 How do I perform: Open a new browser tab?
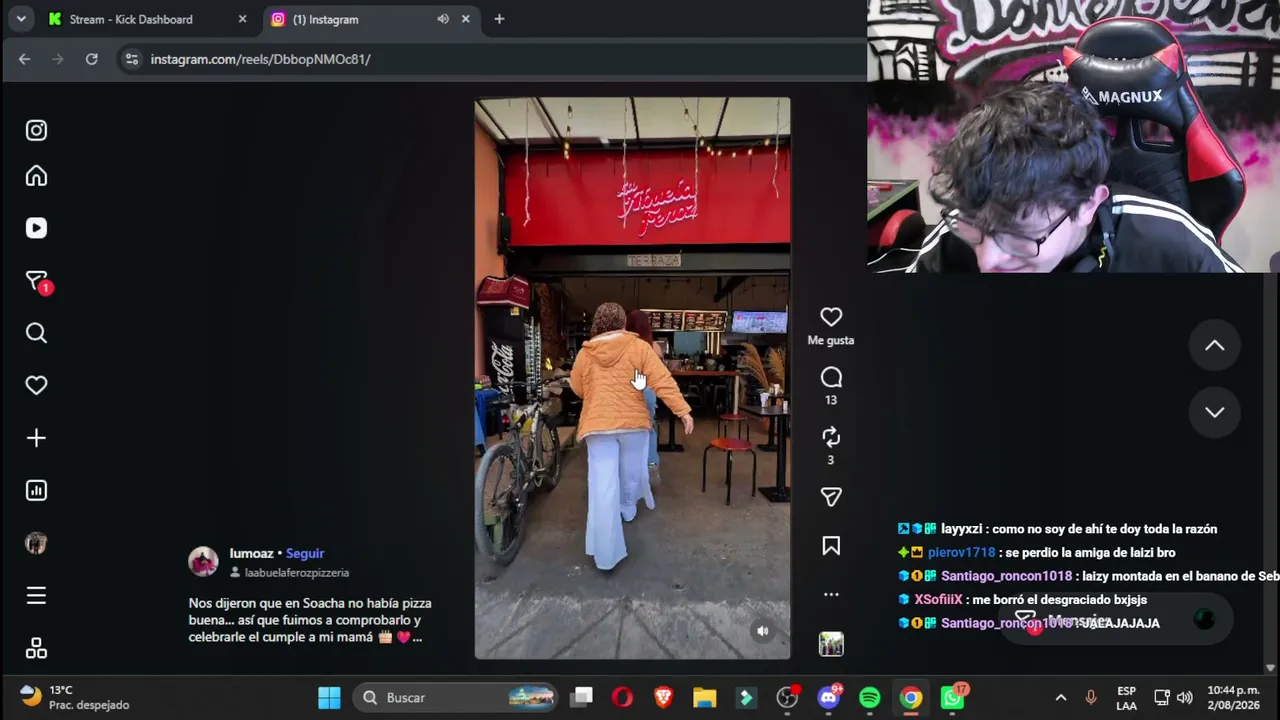pos(499,19)
